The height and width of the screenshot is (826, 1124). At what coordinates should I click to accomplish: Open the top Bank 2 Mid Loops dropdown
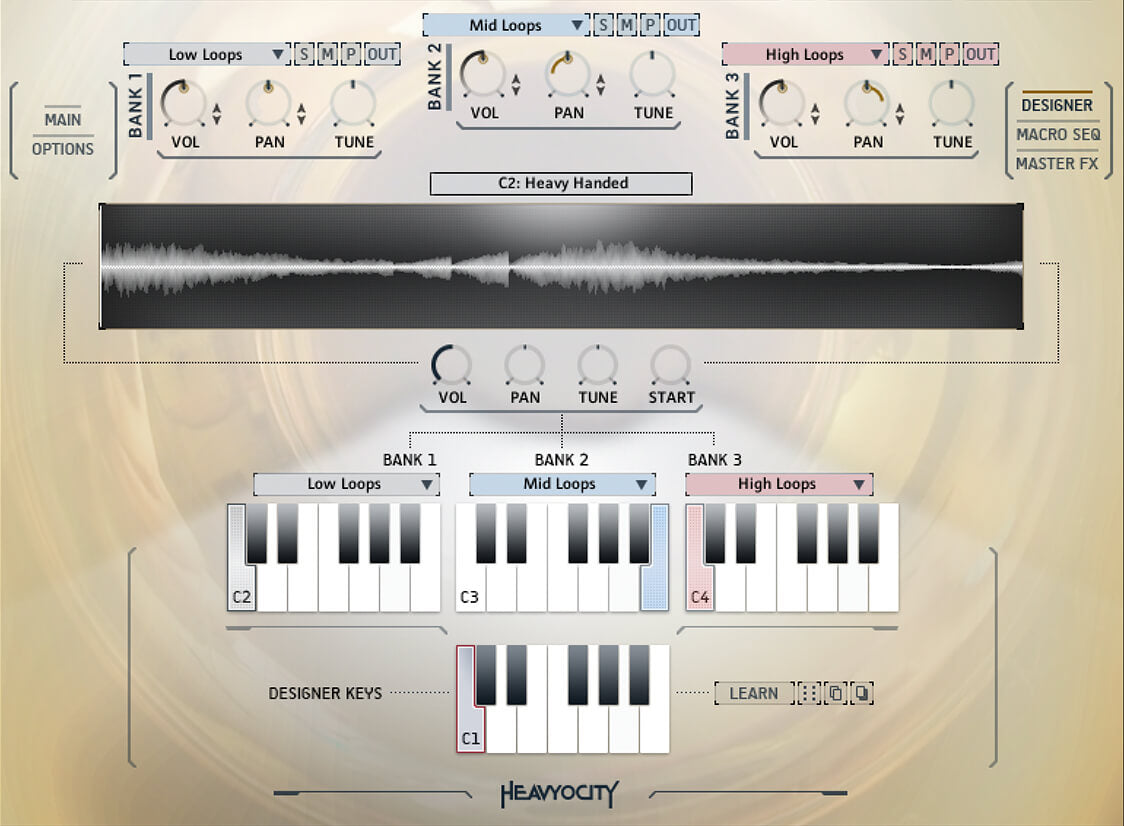pyautogui.click(x=506, y=25)
